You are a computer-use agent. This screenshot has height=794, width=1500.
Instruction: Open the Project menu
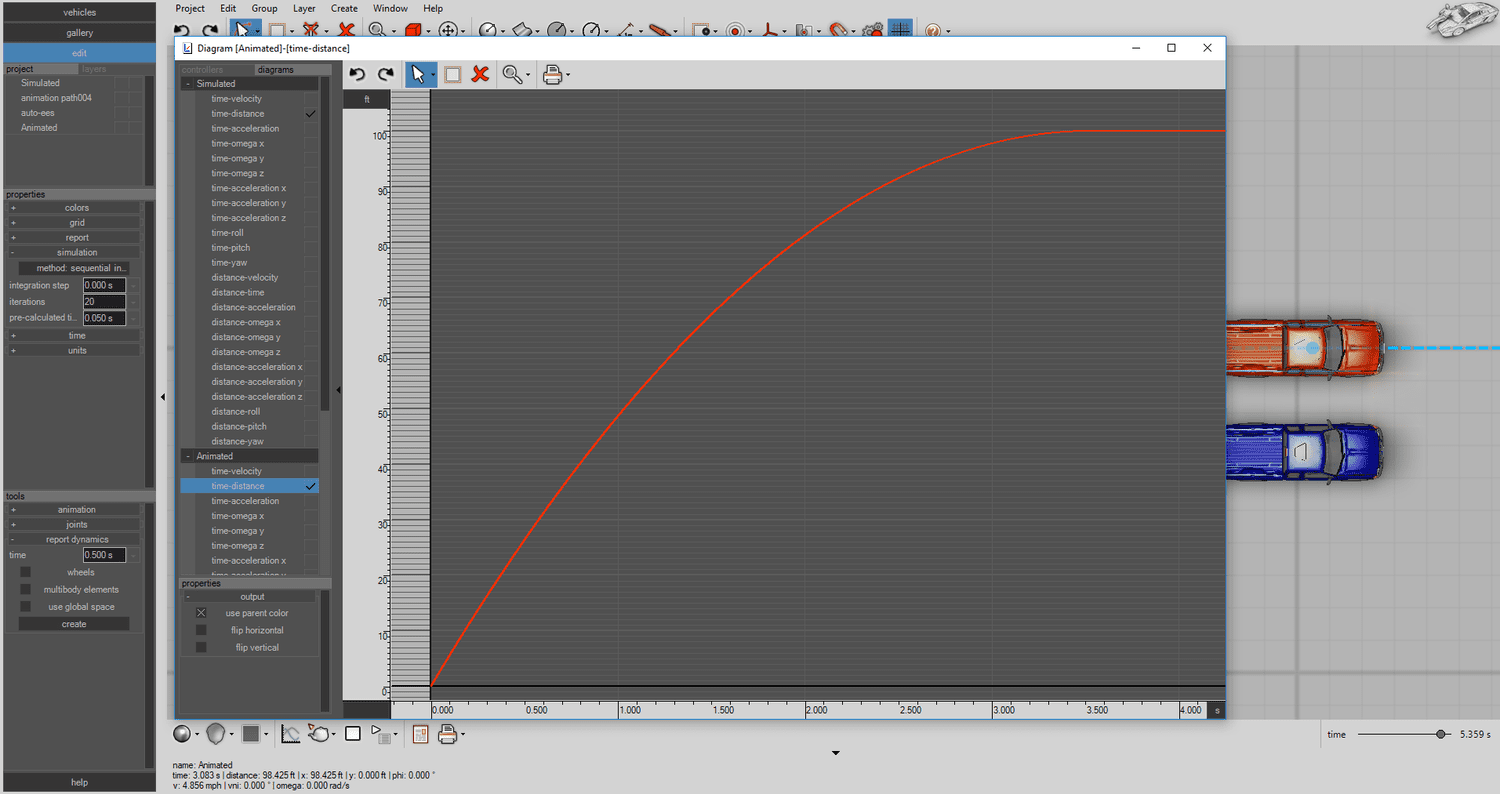tap(190, 8)
